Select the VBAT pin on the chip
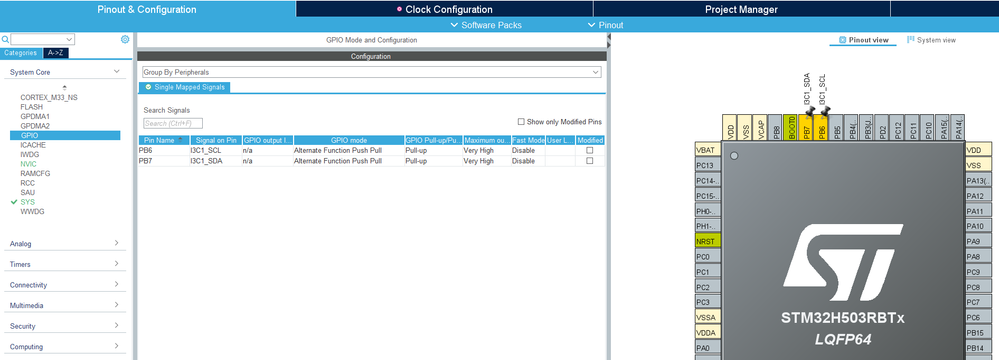999x360 pixels. (x=707, y=150)
